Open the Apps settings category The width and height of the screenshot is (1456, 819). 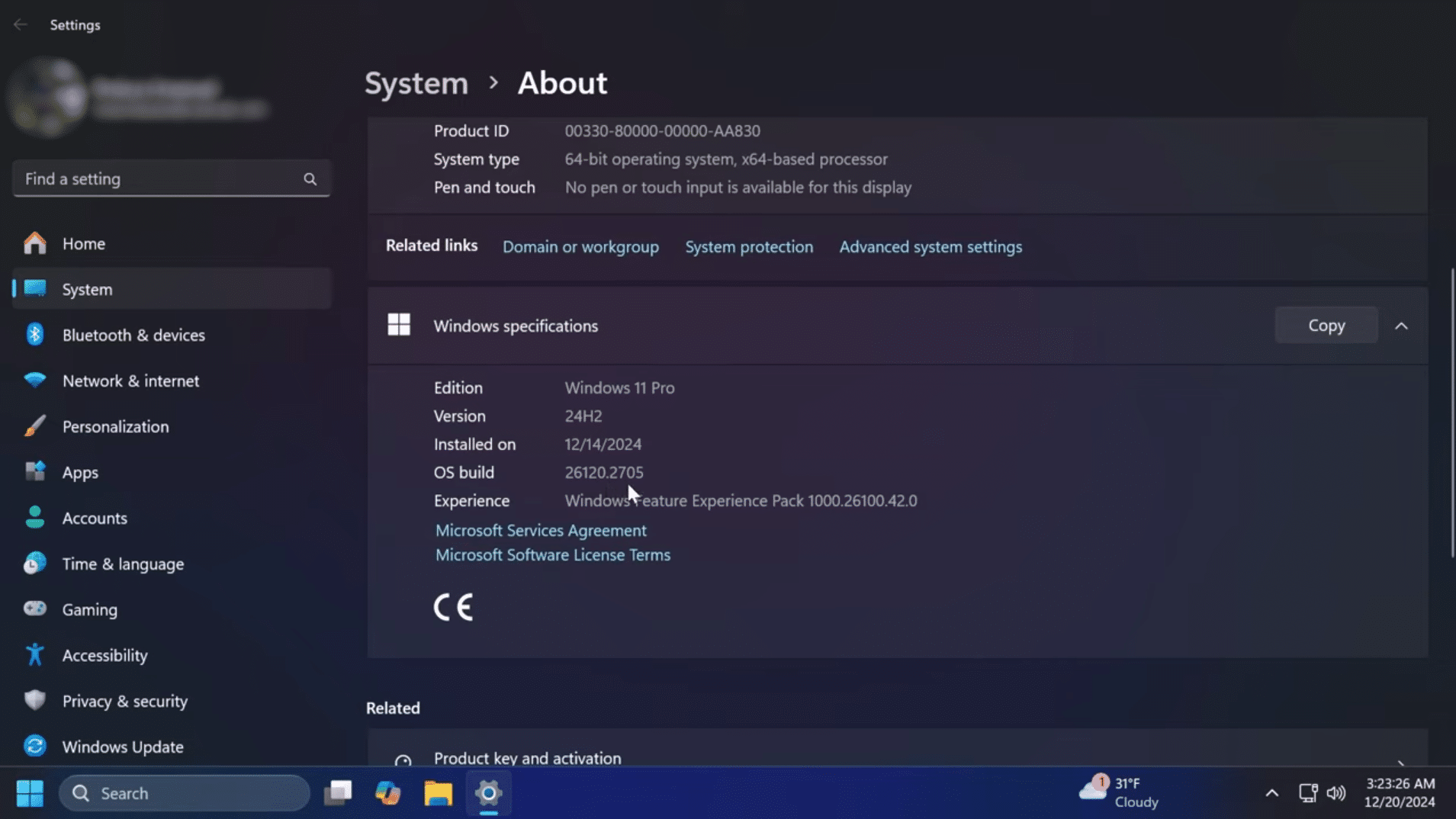click(x=172, y=472)
